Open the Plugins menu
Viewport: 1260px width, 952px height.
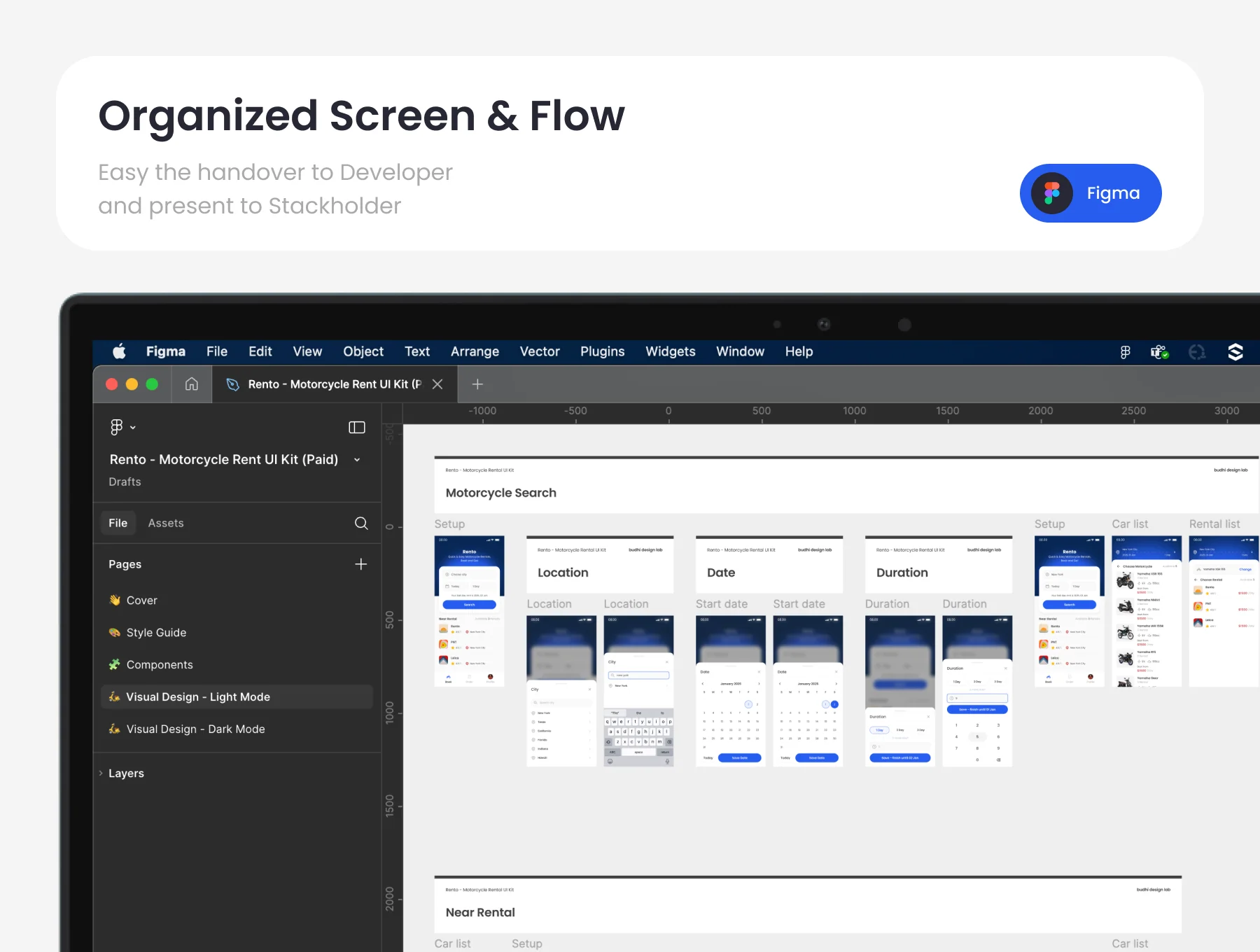(603, 351)
